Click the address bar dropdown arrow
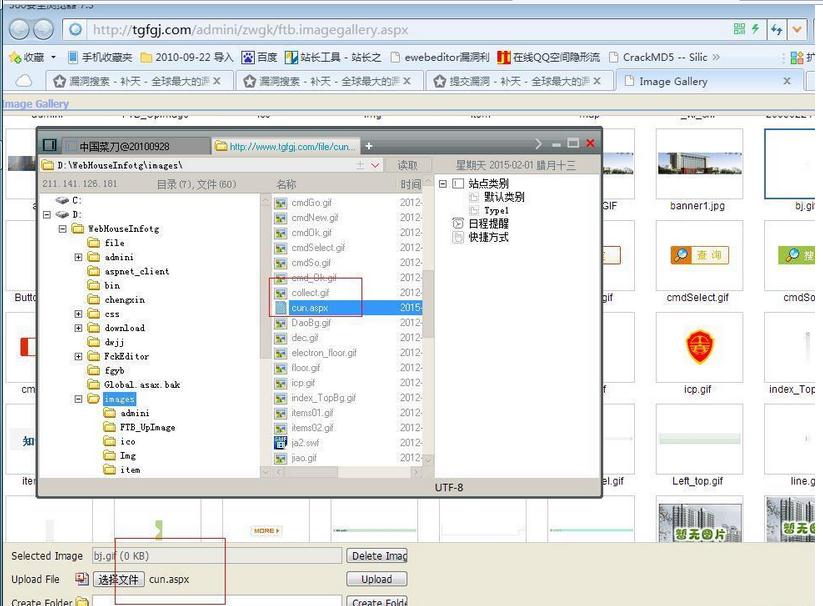The width and height of the screenshot is (823, 606). (797, 29)
